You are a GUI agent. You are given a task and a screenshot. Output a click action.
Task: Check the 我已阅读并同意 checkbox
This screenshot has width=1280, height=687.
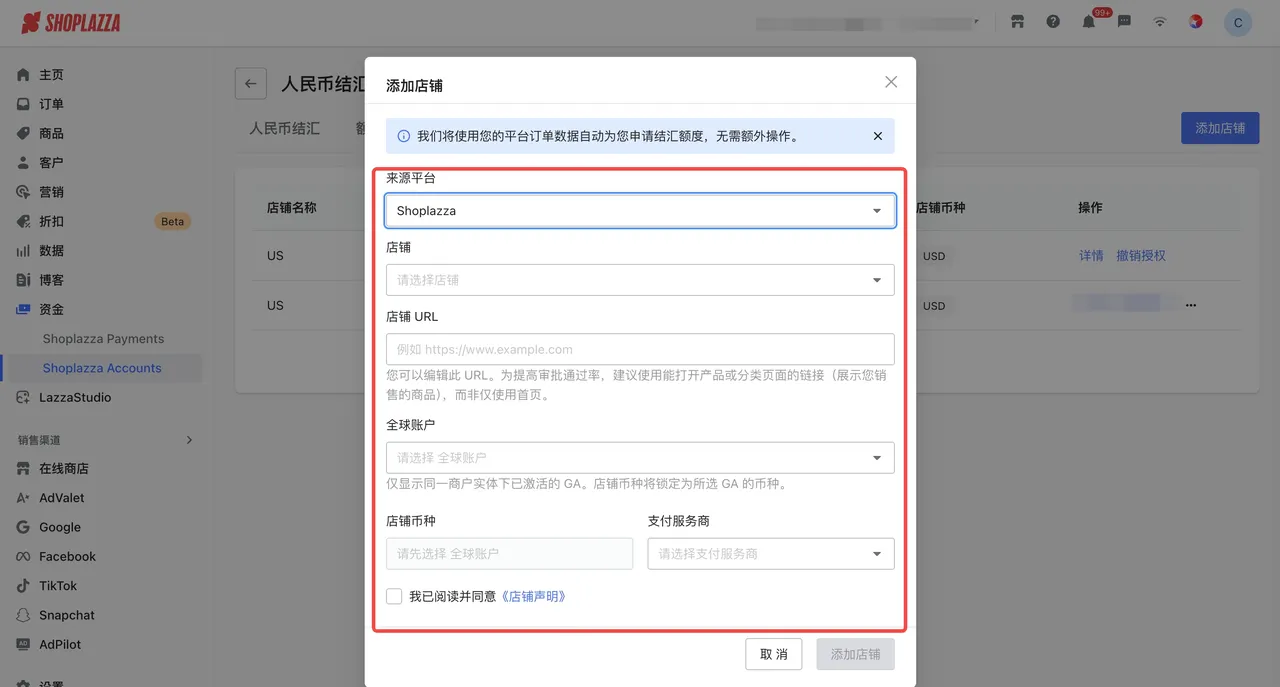[394, 596]
